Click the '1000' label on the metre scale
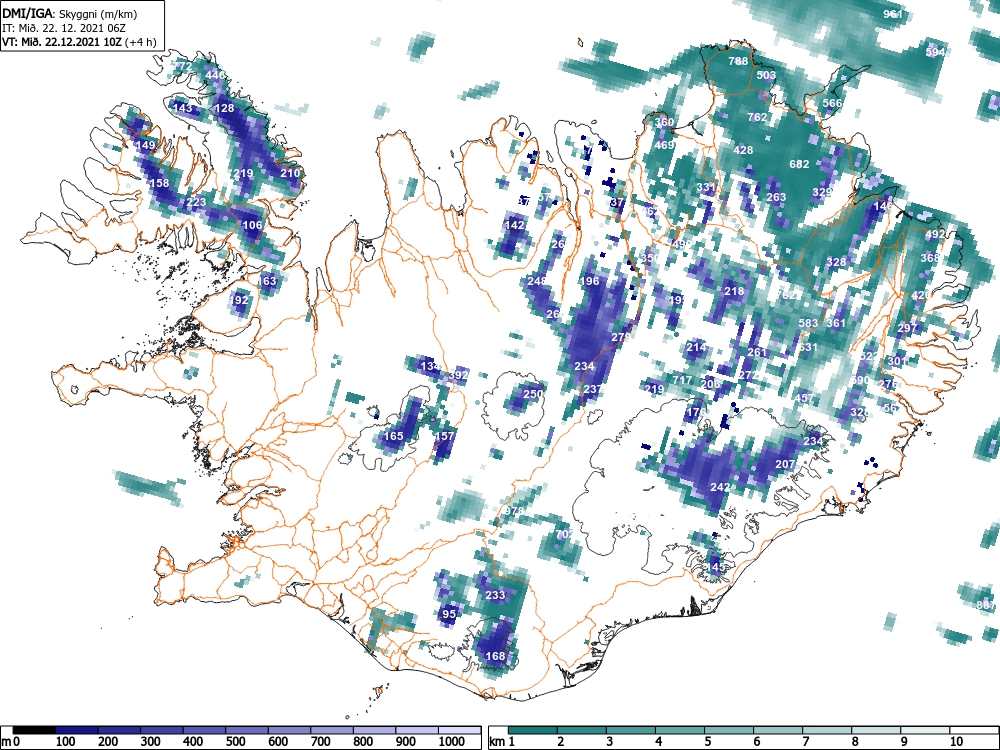This screenshot has width=1000, height=750. (452, 741)
